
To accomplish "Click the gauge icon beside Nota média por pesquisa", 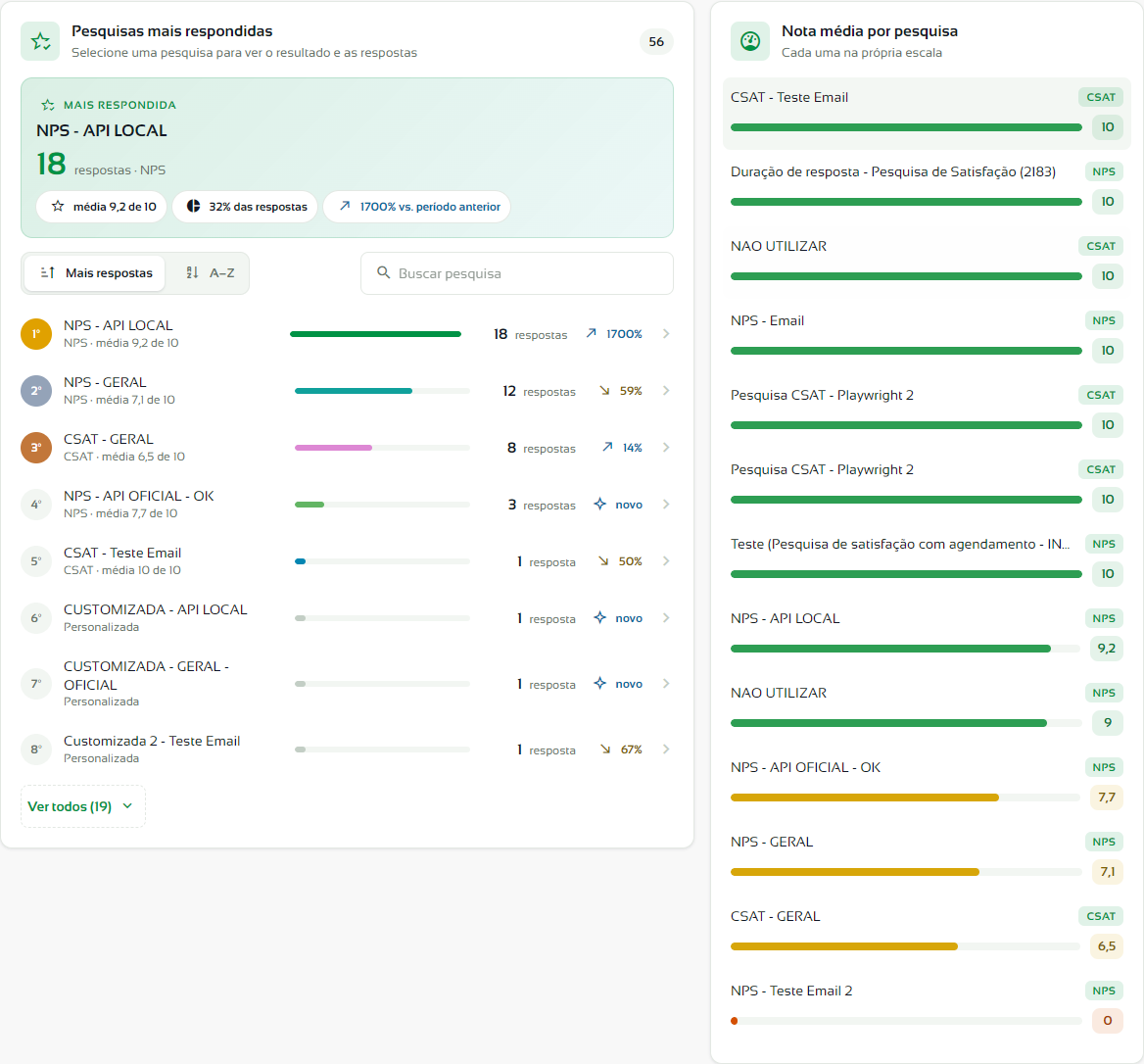I will click(x=750, y=41).
